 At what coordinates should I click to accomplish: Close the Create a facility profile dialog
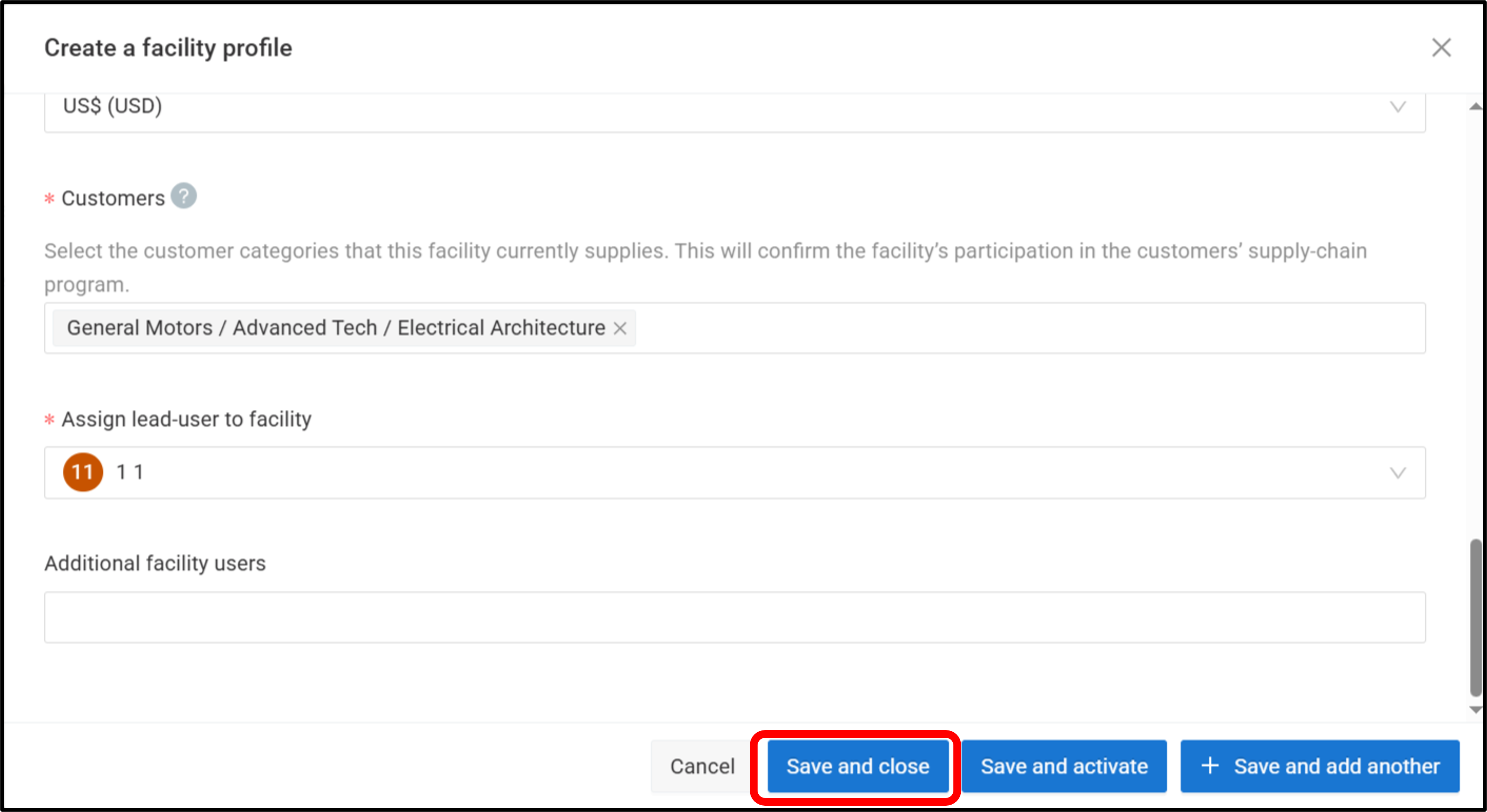tap(1441, 48)
